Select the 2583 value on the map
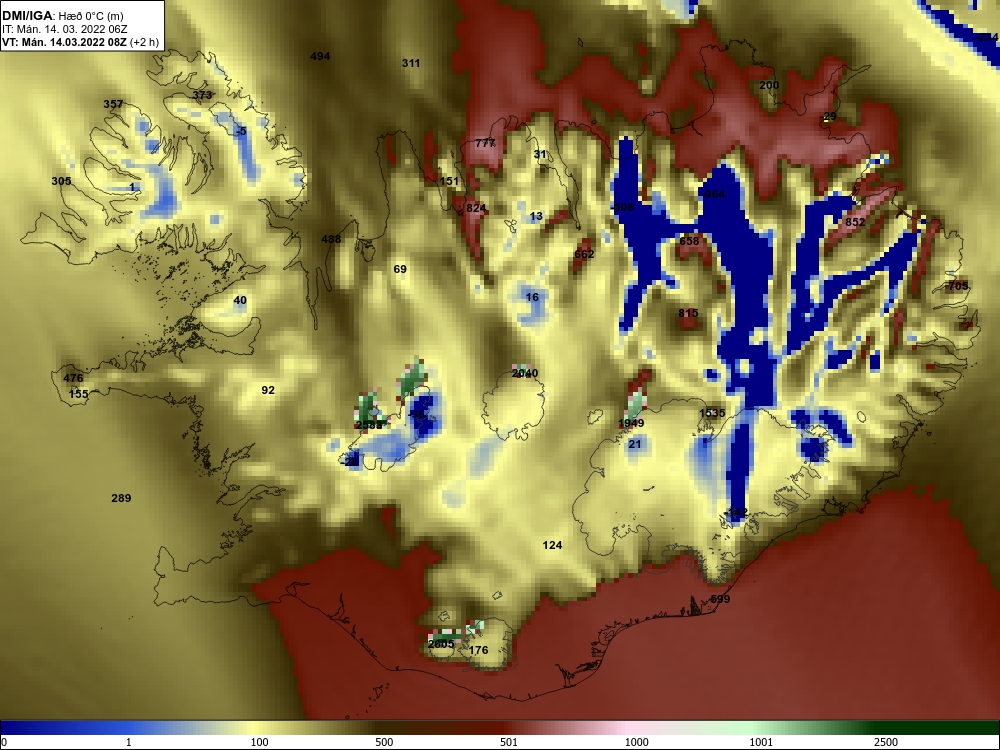Image resolution: width=1000 pixels, height=750 pixels. click(369, 425)
